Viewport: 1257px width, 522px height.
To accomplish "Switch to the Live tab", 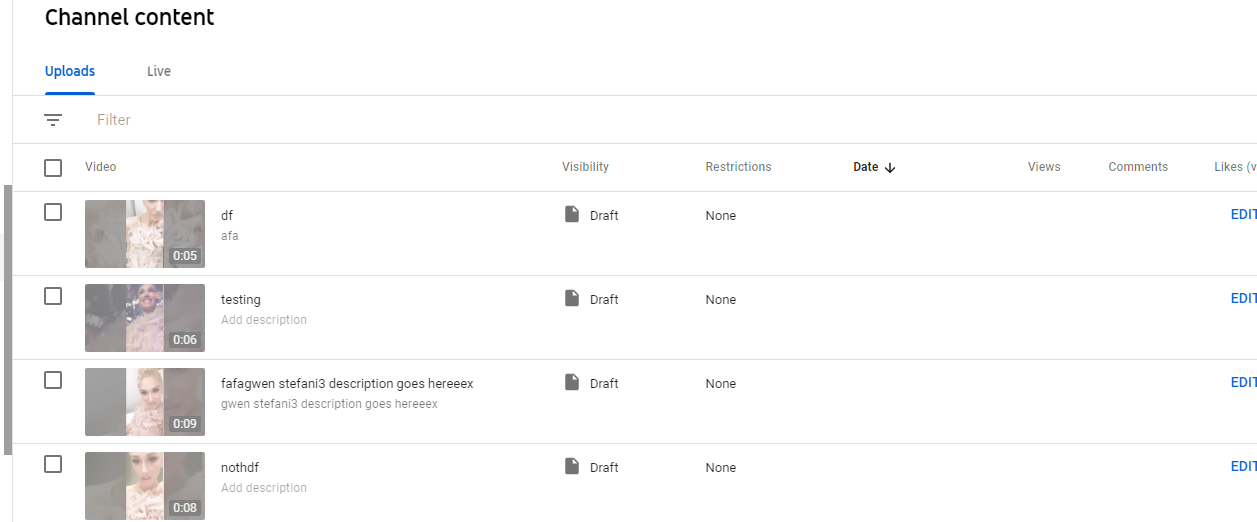I will tap(159, 71).
